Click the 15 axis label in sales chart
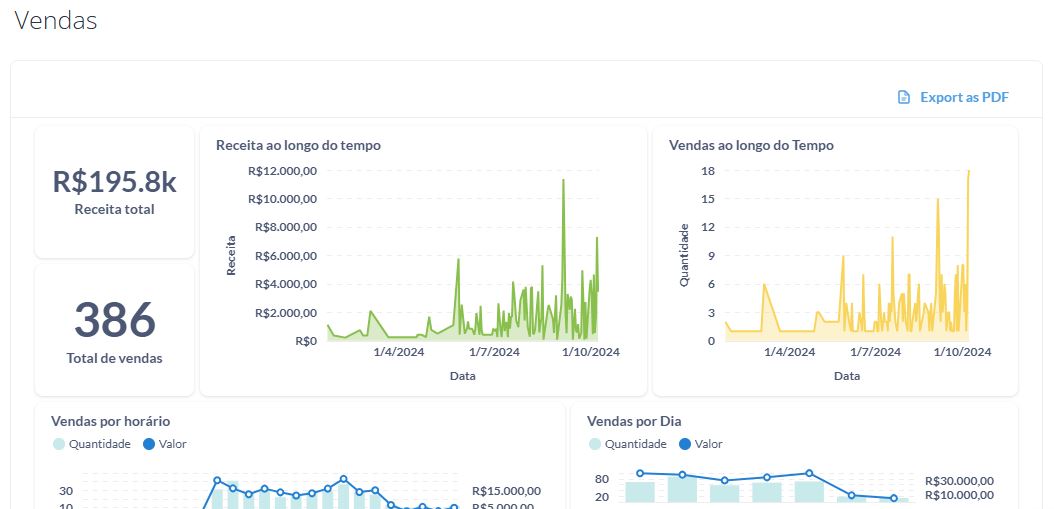Image resolution: width=1054 pixels, height=509 pixels. (x=708, y=199)
